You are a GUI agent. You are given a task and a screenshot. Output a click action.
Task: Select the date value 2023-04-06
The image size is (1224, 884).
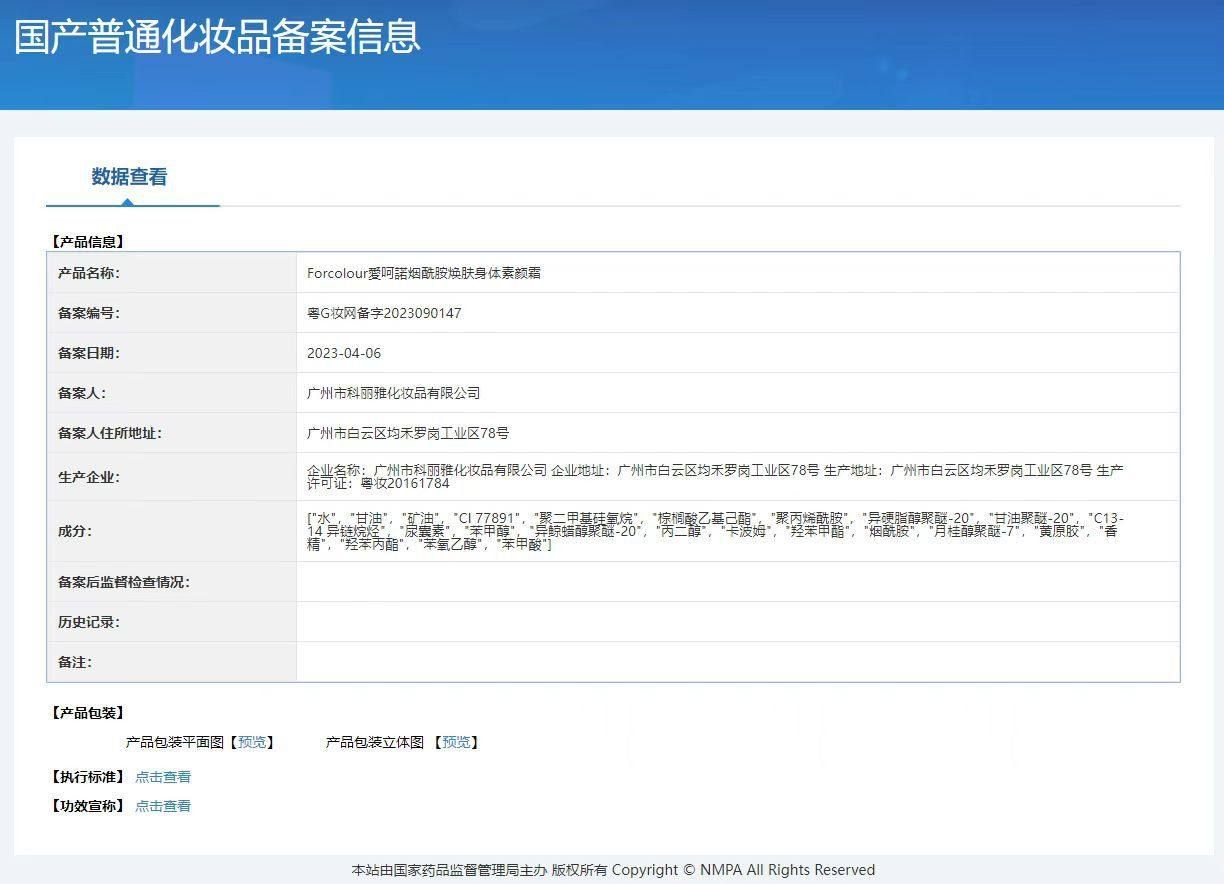tap(344, 353)
